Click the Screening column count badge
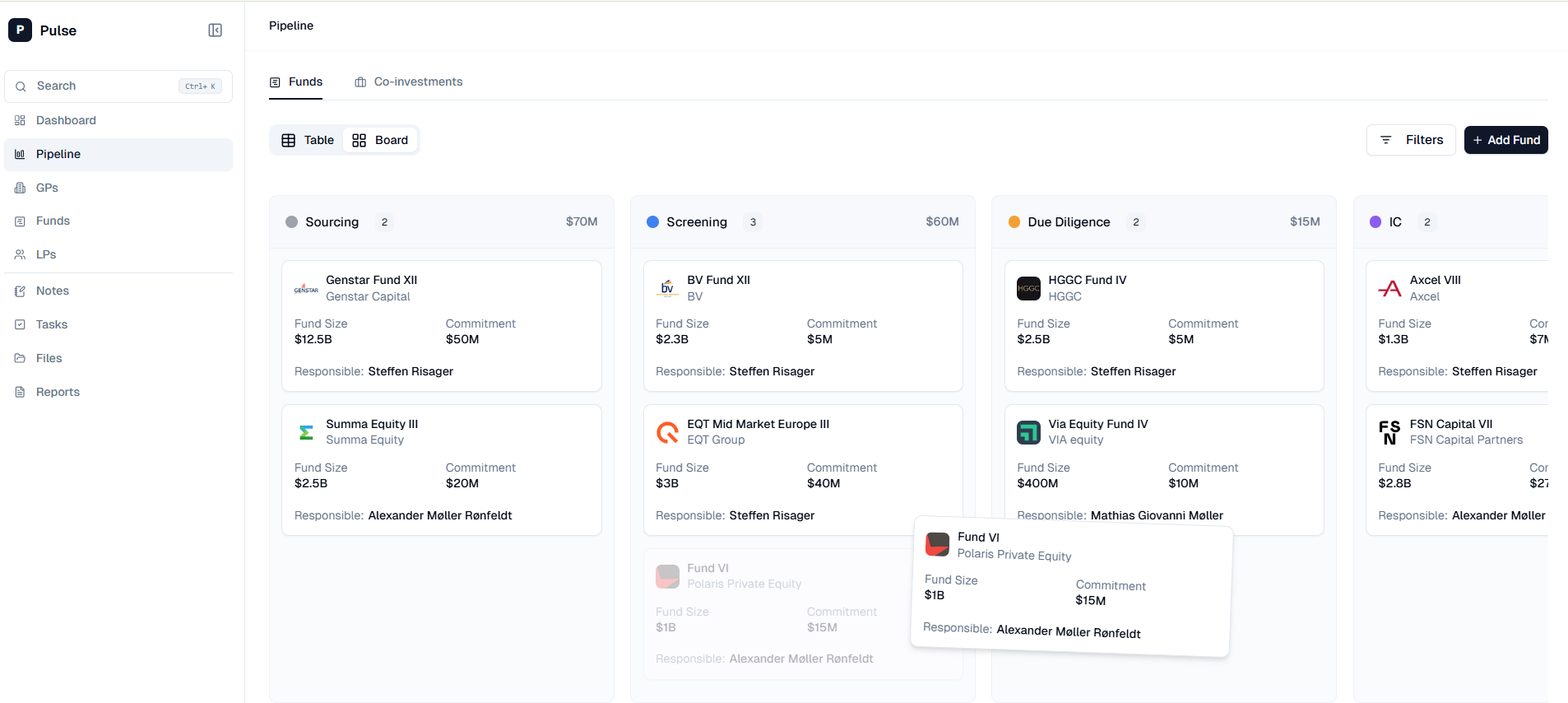 pyautogui.click(x=753, y=222)
